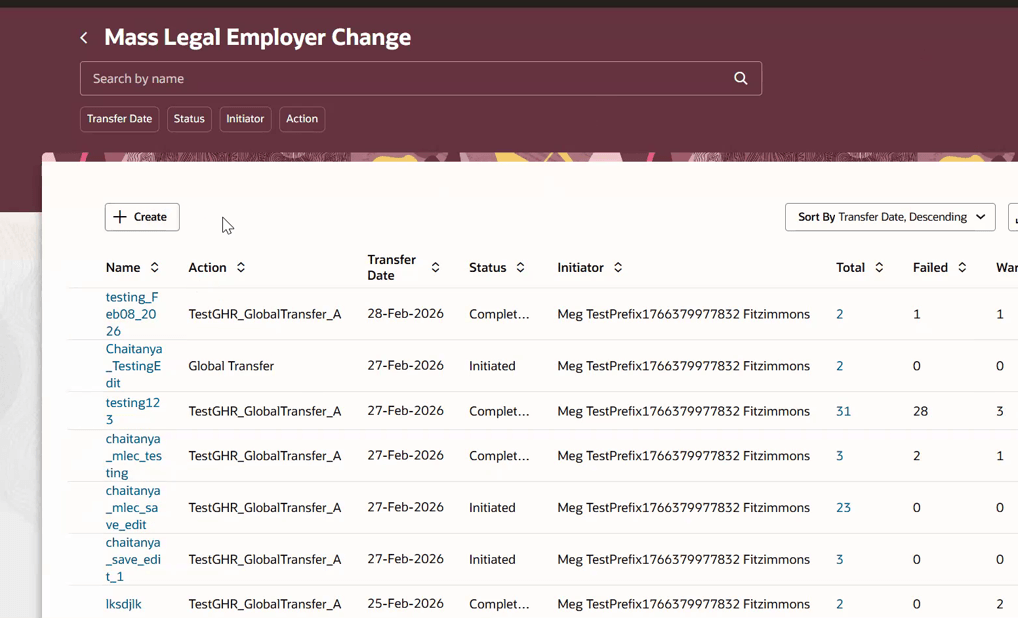1023x618 pixels.
Task: Open Total count 23 for chaitanya_mlec_save_edit
Action: [x=844, y=507]
